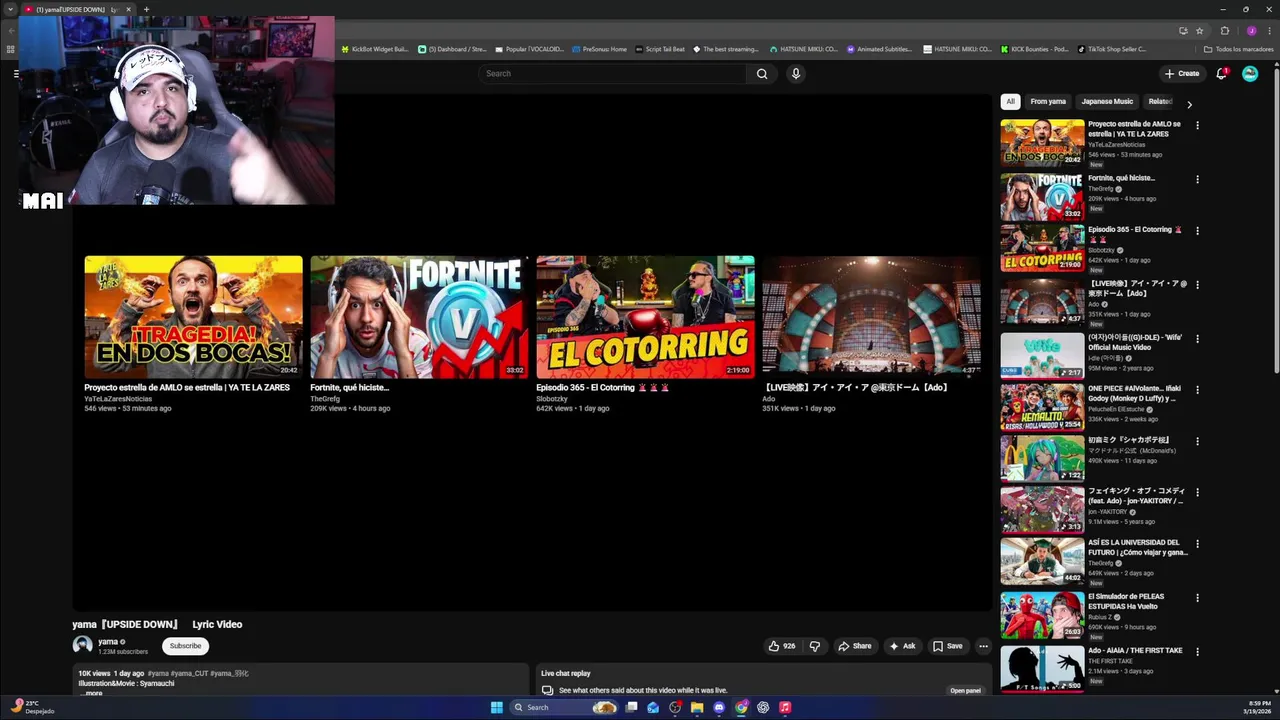Screen dimensions: 1280x720
Task: Play the Fortnite endscreen video thumbnail
Action: [x=419, y=317]
